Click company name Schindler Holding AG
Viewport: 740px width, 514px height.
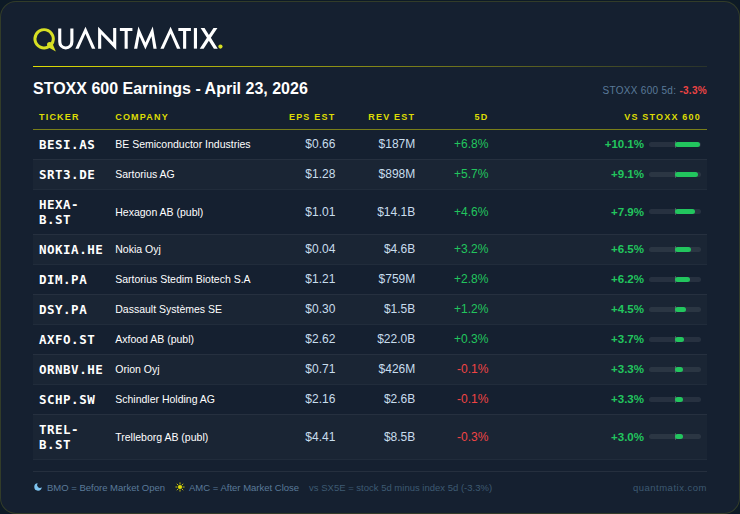point(165,399)
